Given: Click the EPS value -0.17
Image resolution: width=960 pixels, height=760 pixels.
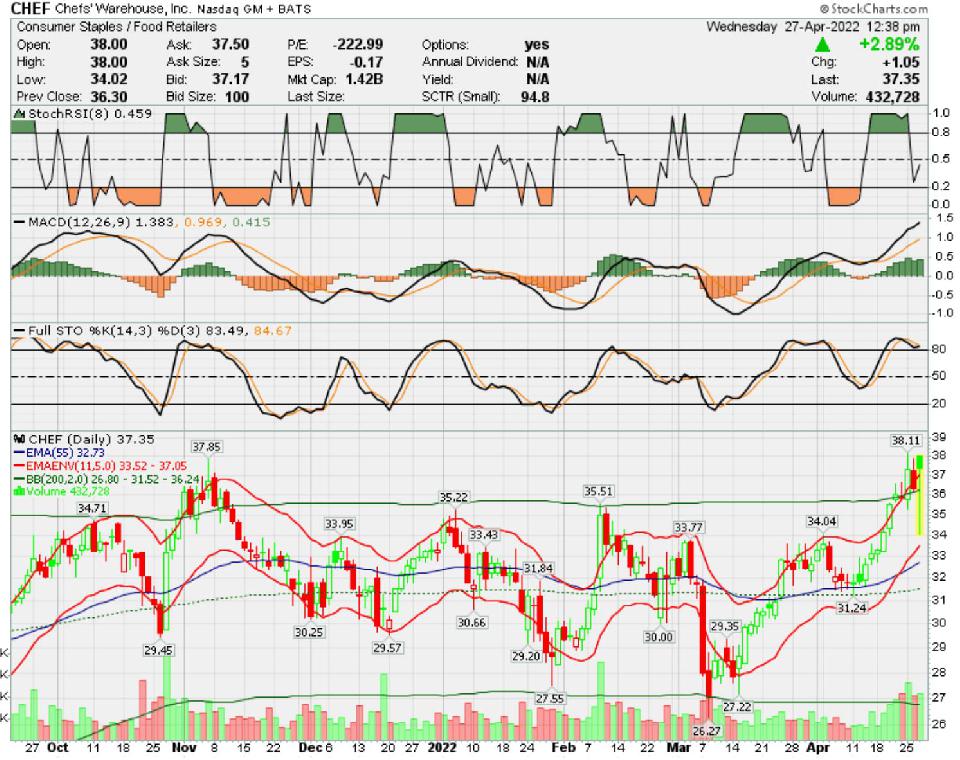Looking at the screenshot, I should point(366,62).
